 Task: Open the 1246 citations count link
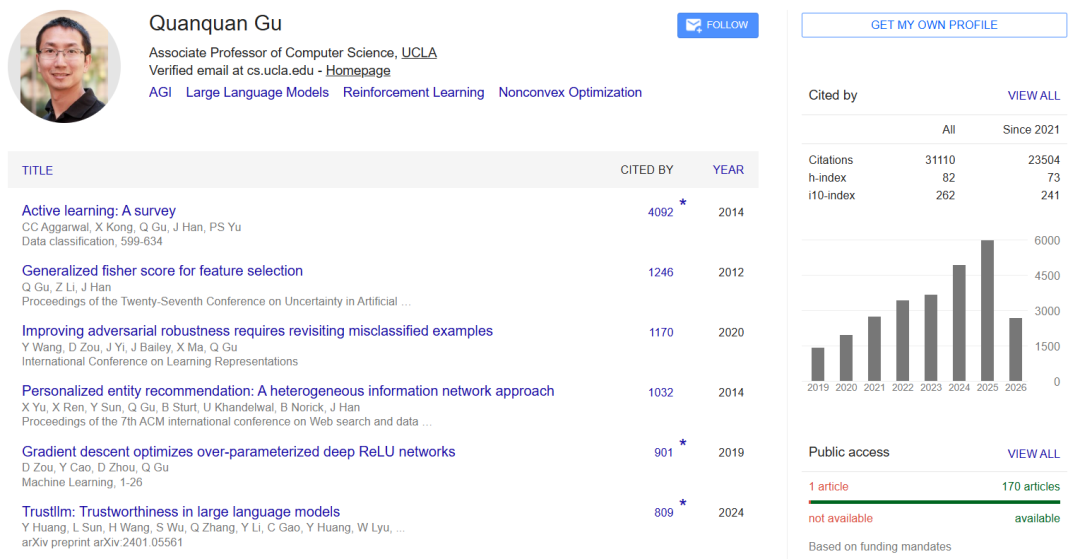click(661, 273)
